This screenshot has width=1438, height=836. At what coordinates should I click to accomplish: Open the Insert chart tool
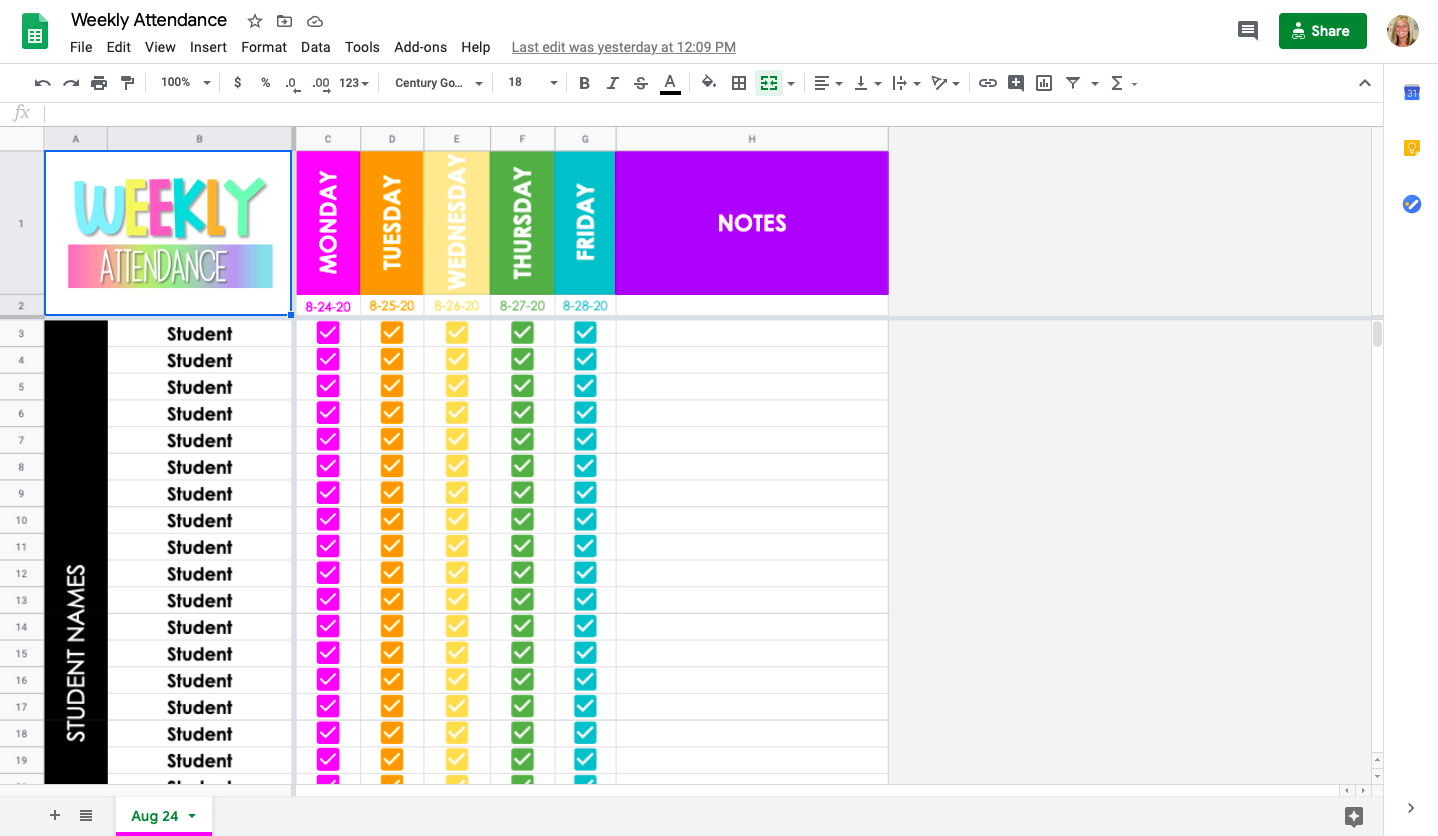pyautogui.click(x=1043, y=83)
